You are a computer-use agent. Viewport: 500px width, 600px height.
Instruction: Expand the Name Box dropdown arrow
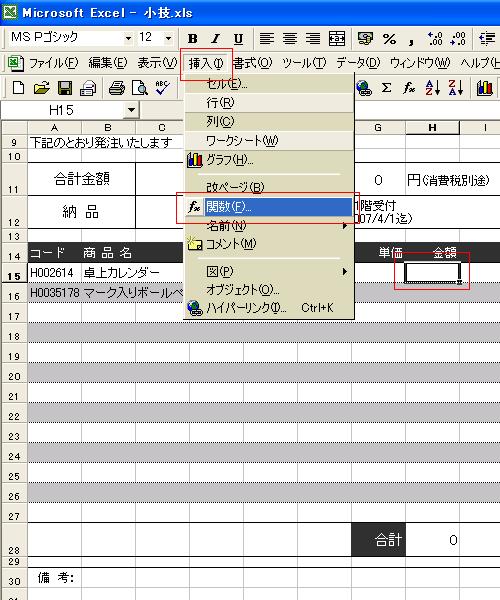(x=131, y=110)
